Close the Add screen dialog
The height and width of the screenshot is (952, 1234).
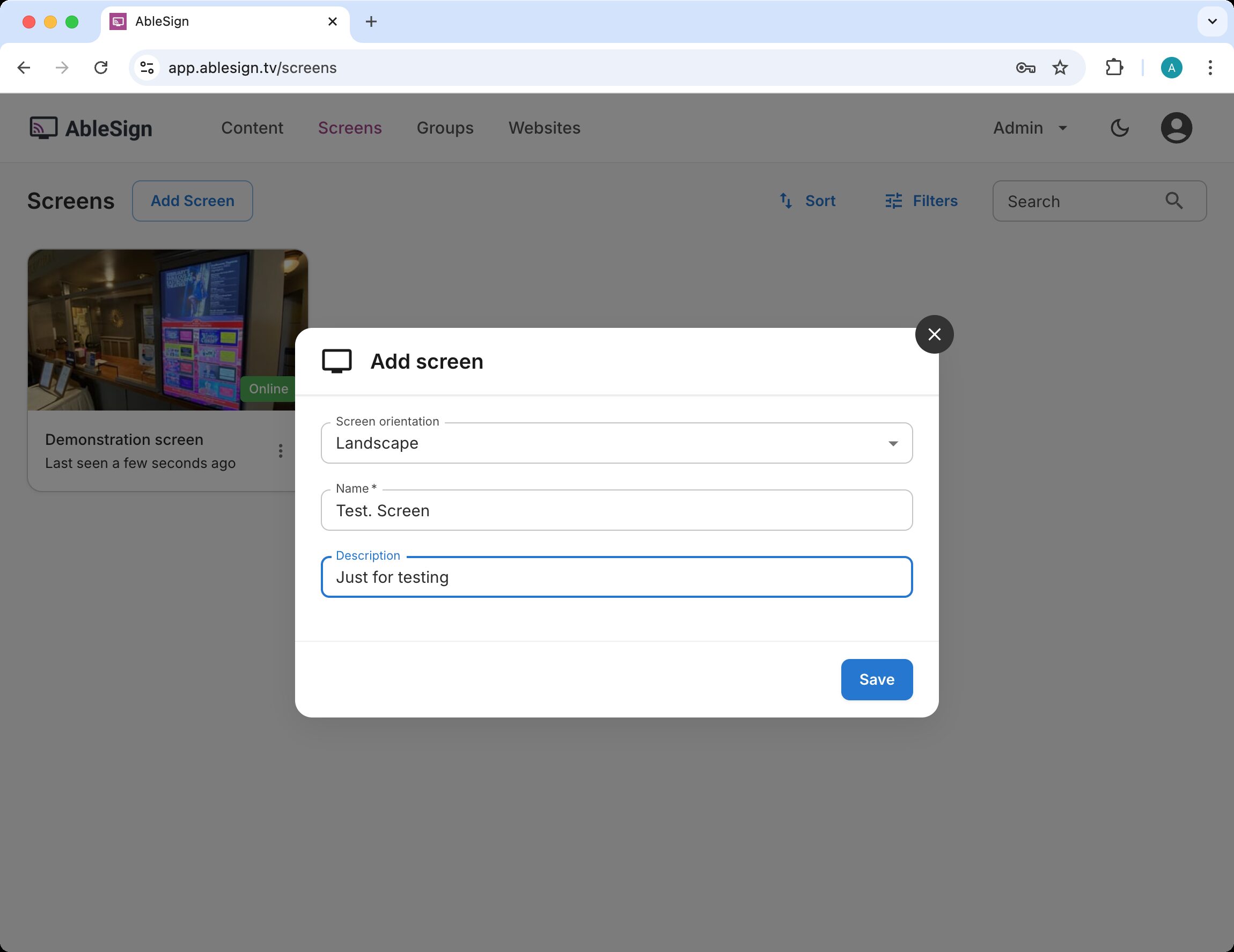point(934,334)
